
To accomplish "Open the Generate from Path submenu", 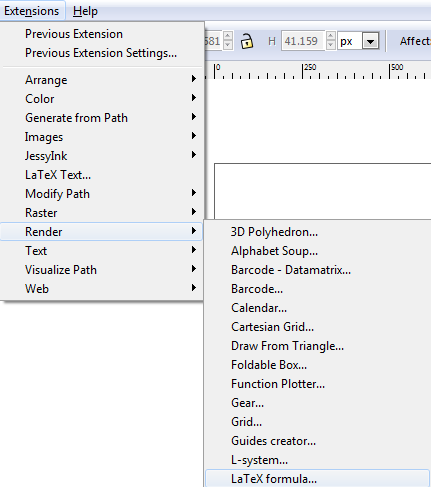I will coord(101,118).
